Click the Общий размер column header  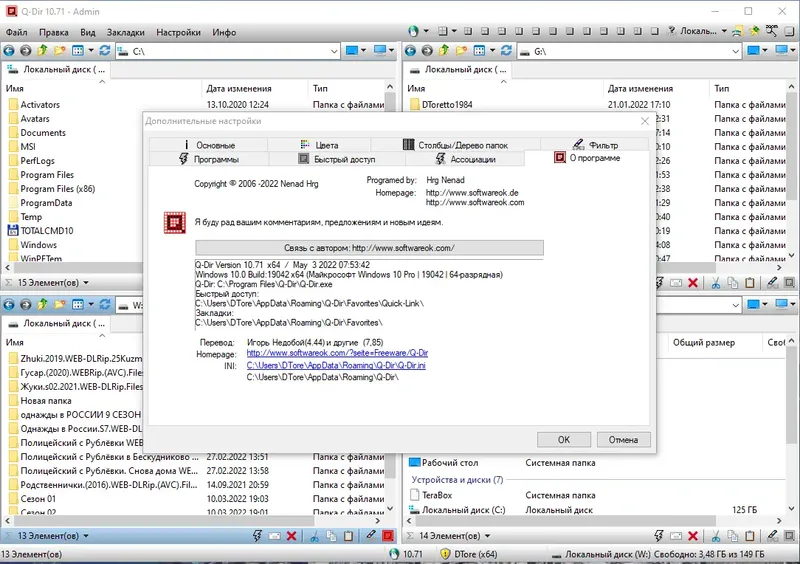[704, 342]
